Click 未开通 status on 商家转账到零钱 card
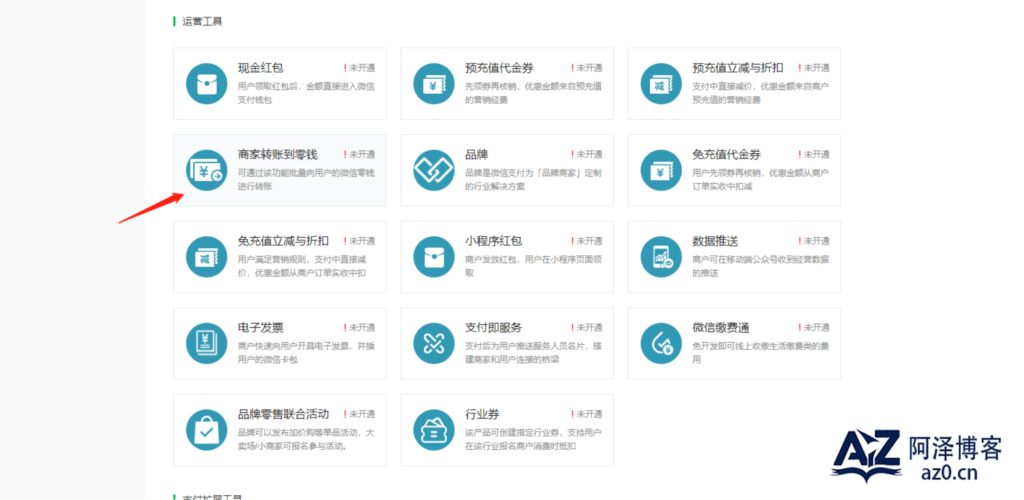 (x=359, y=155)
